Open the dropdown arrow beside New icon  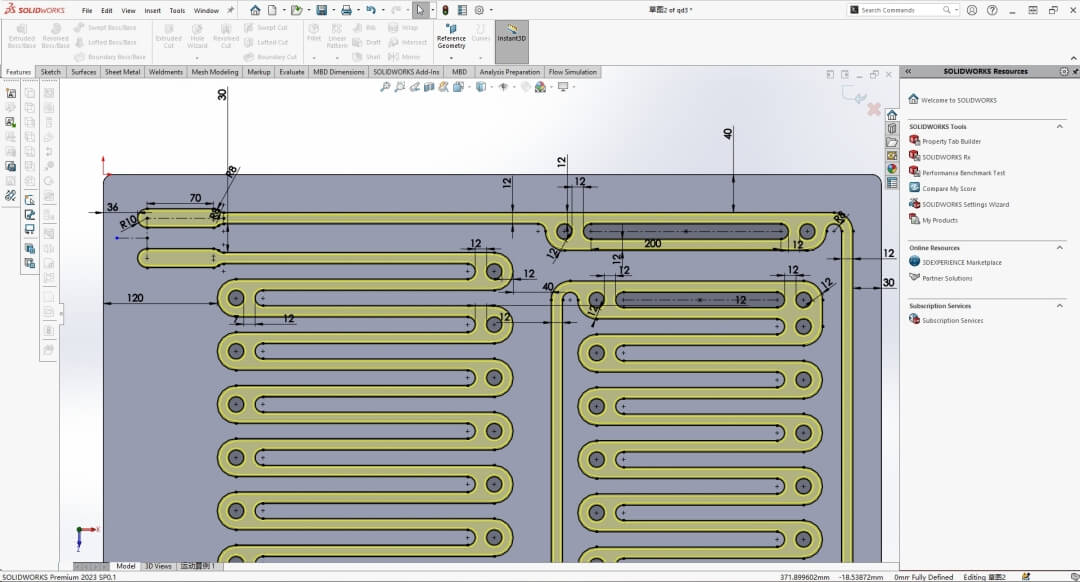click(x=282, y=10)
